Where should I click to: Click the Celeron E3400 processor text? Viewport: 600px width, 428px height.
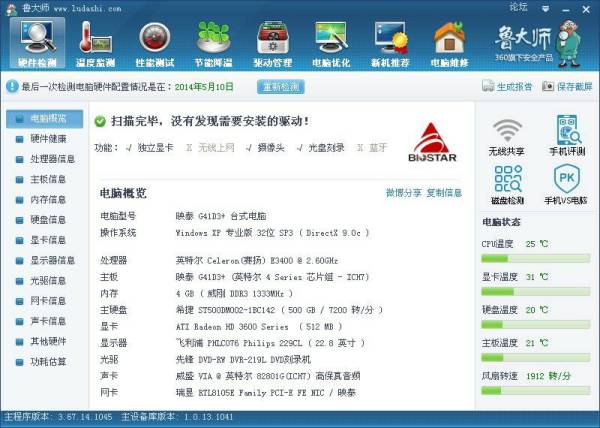click(x=257, y=261)
